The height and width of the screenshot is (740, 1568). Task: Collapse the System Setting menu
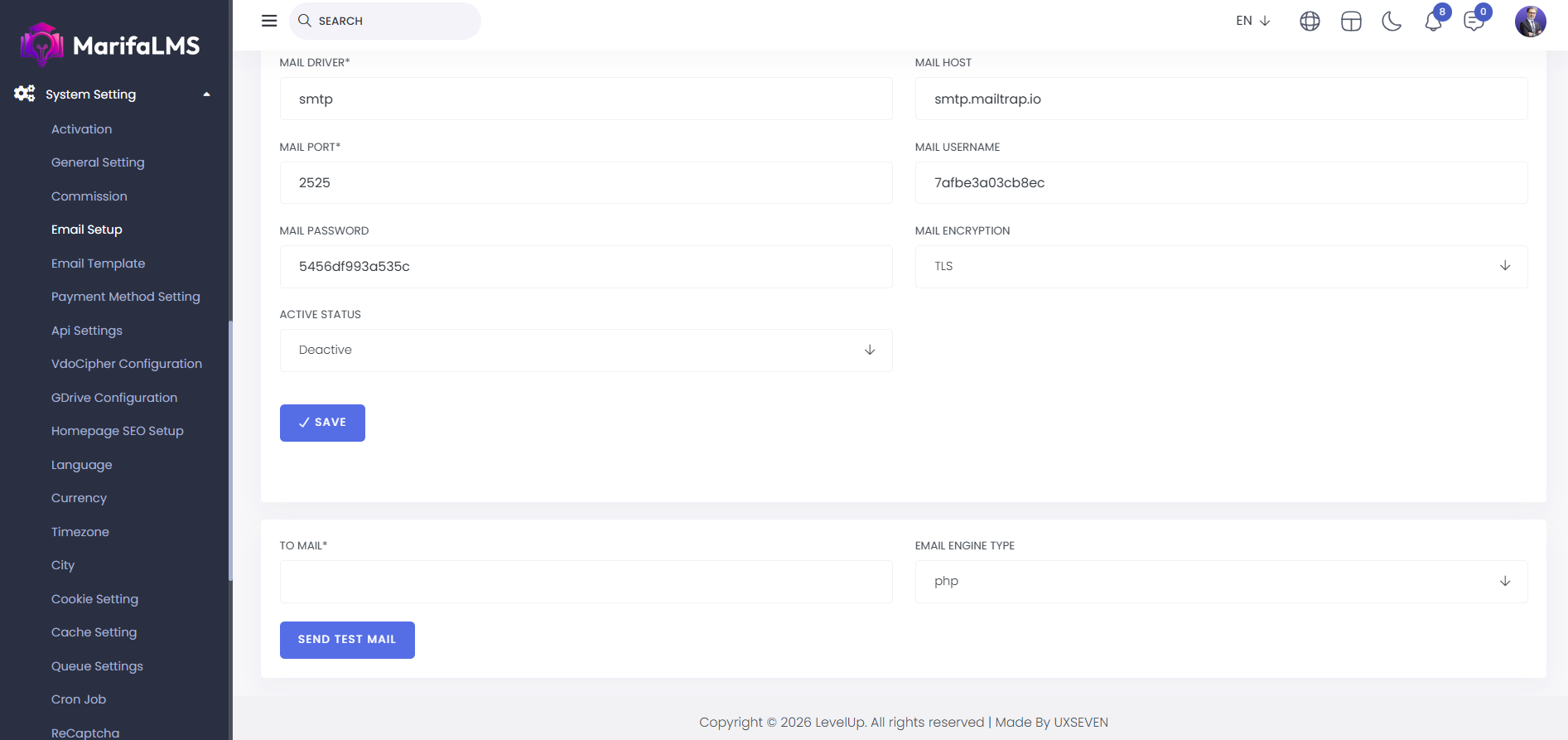tap(206, 94)
